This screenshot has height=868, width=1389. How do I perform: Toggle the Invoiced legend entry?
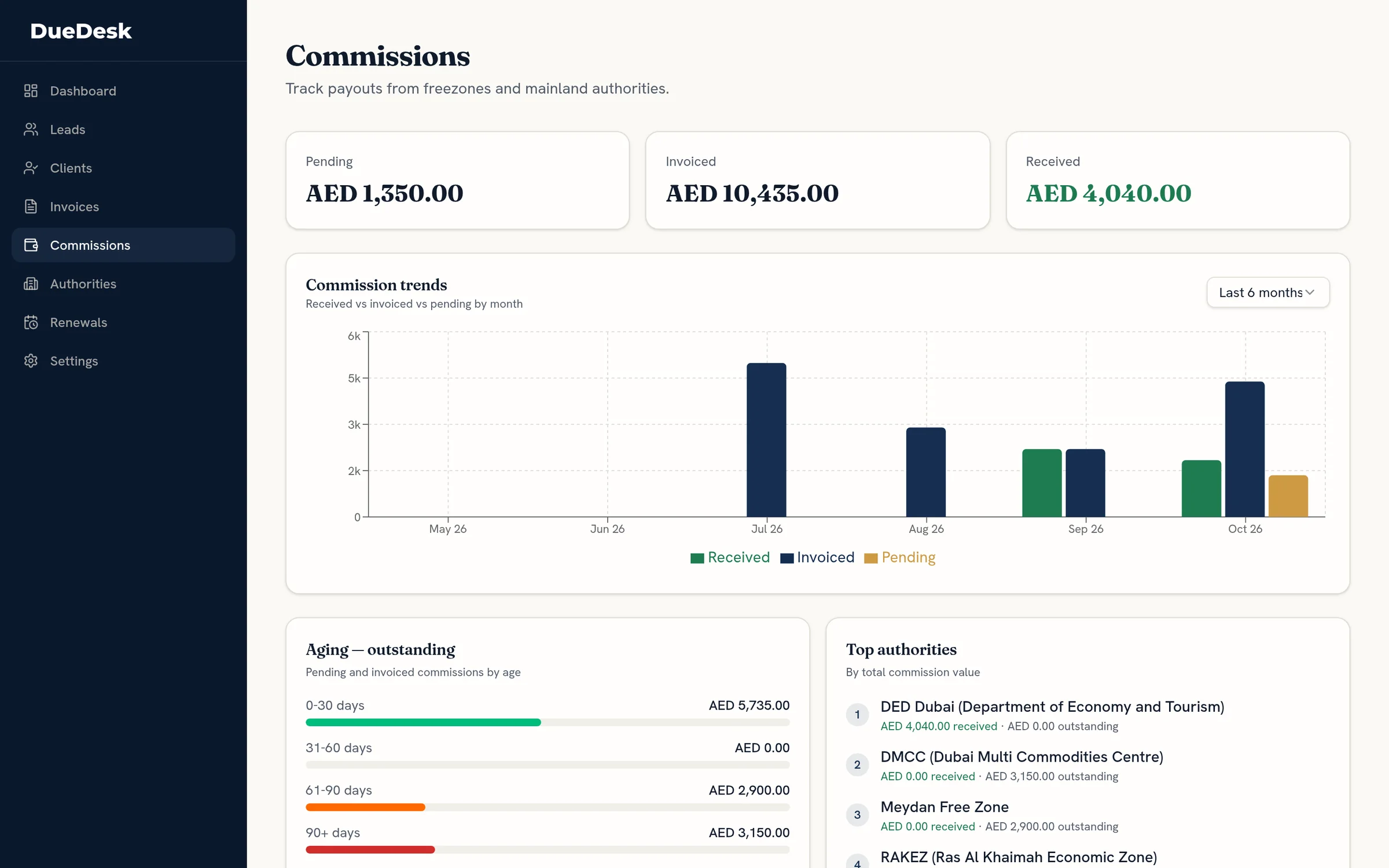coord(817,557)
